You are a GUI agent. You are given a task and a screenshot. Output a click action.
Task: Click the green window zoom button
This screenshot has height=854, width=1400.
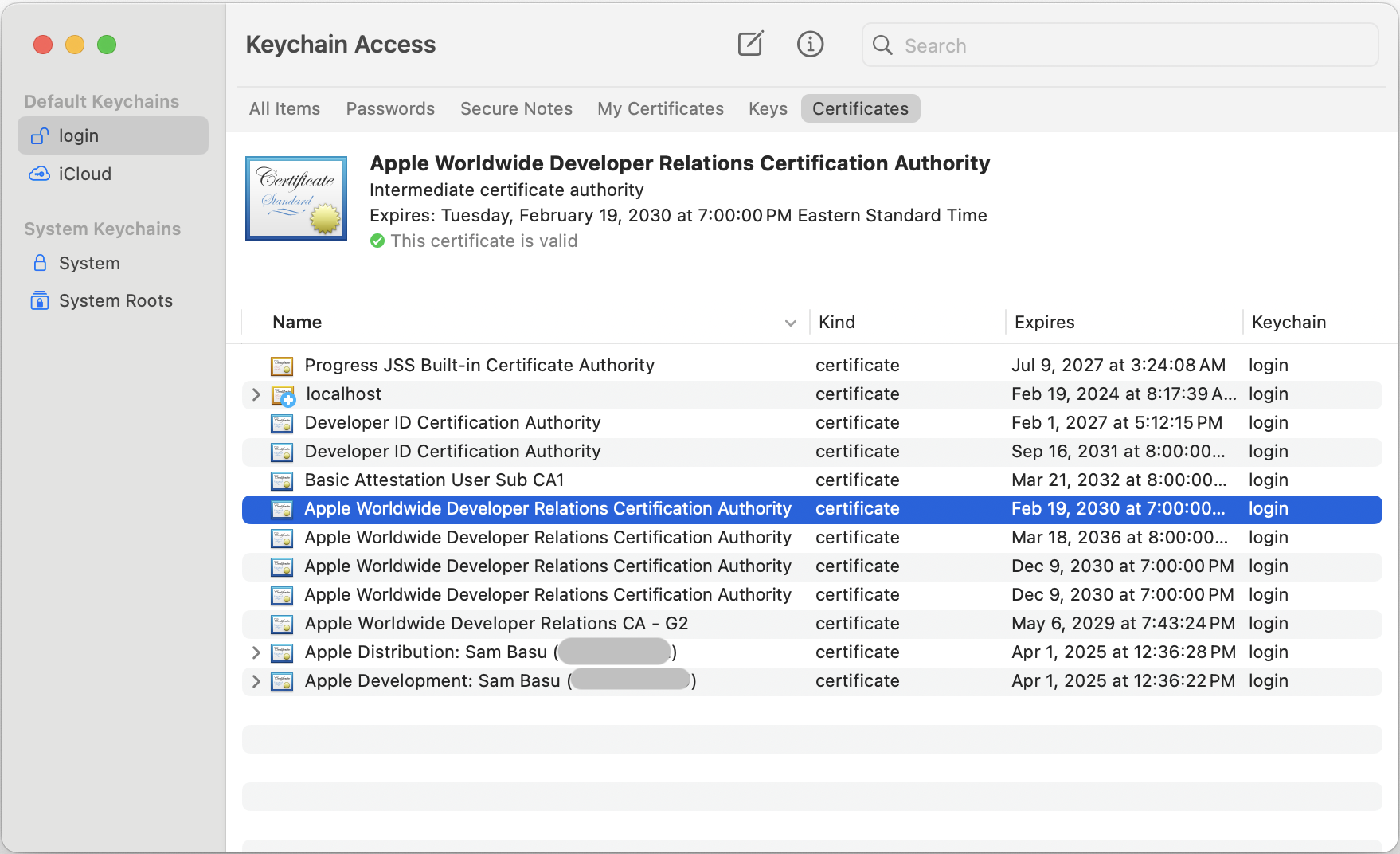click(107, 45)
